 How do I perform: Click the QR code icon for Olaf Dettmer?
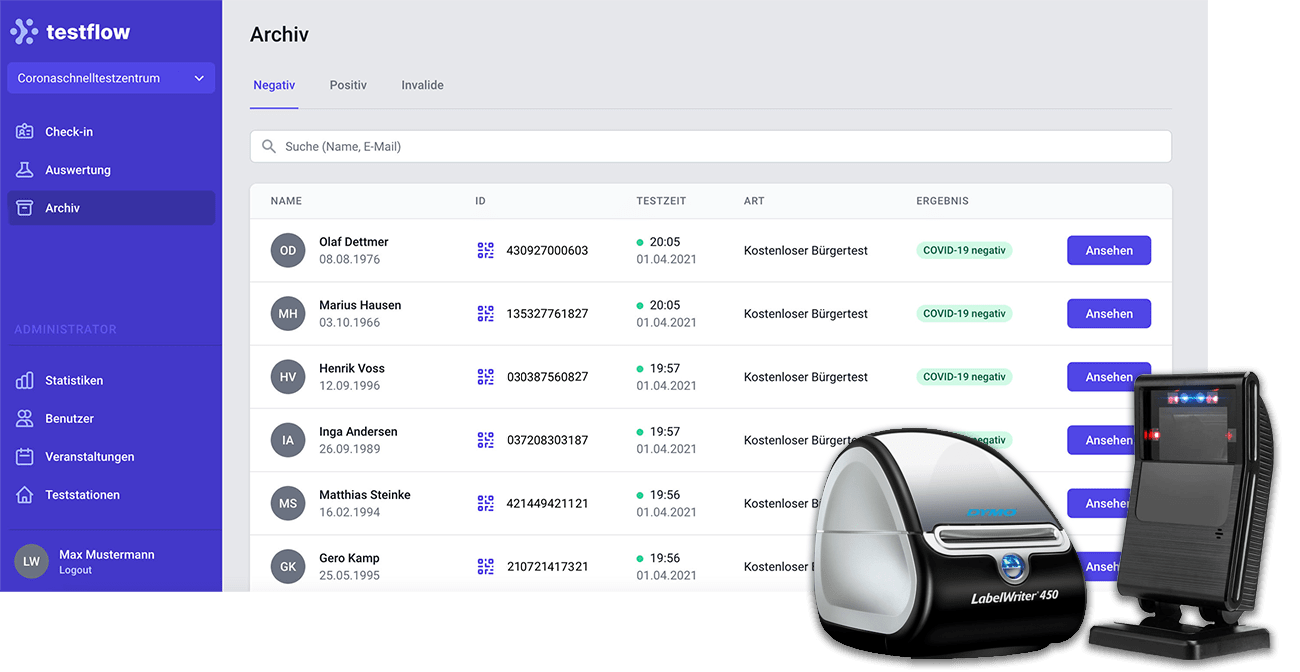pyautogui.click(x=485, y=251)
